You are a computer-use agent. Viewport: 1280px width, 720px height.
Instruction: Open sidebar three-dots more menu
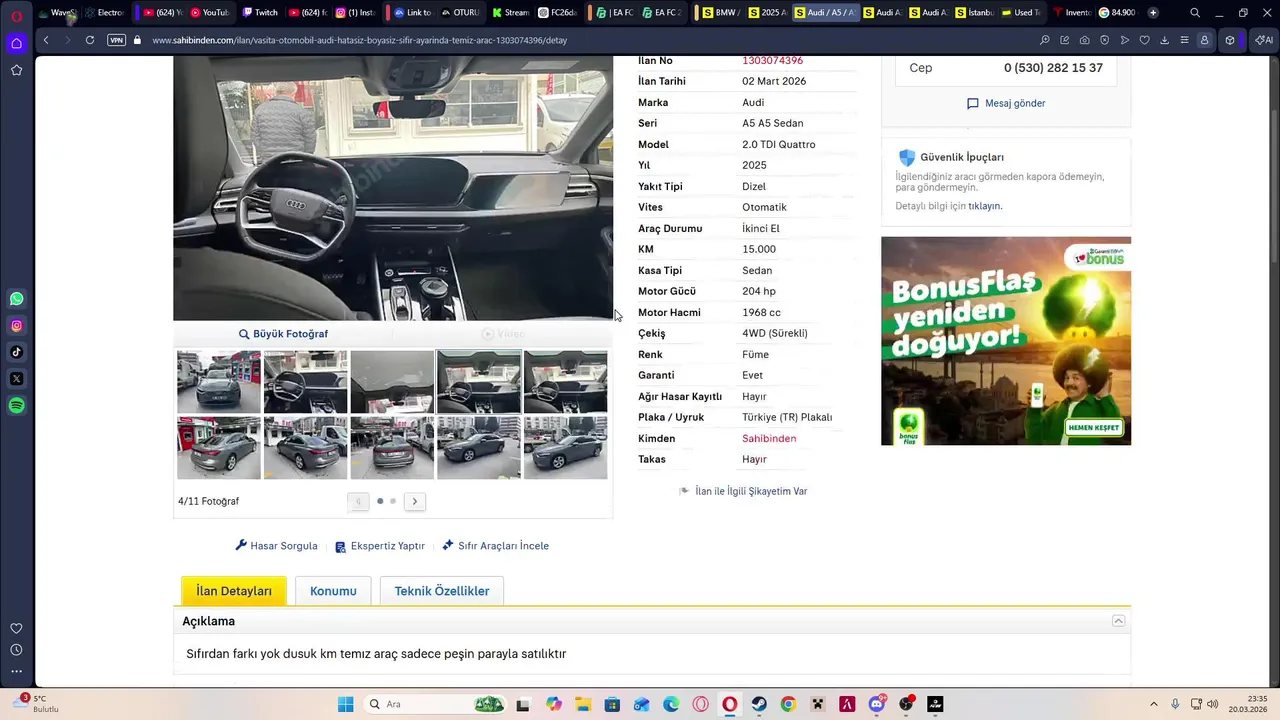pos(16,671)
